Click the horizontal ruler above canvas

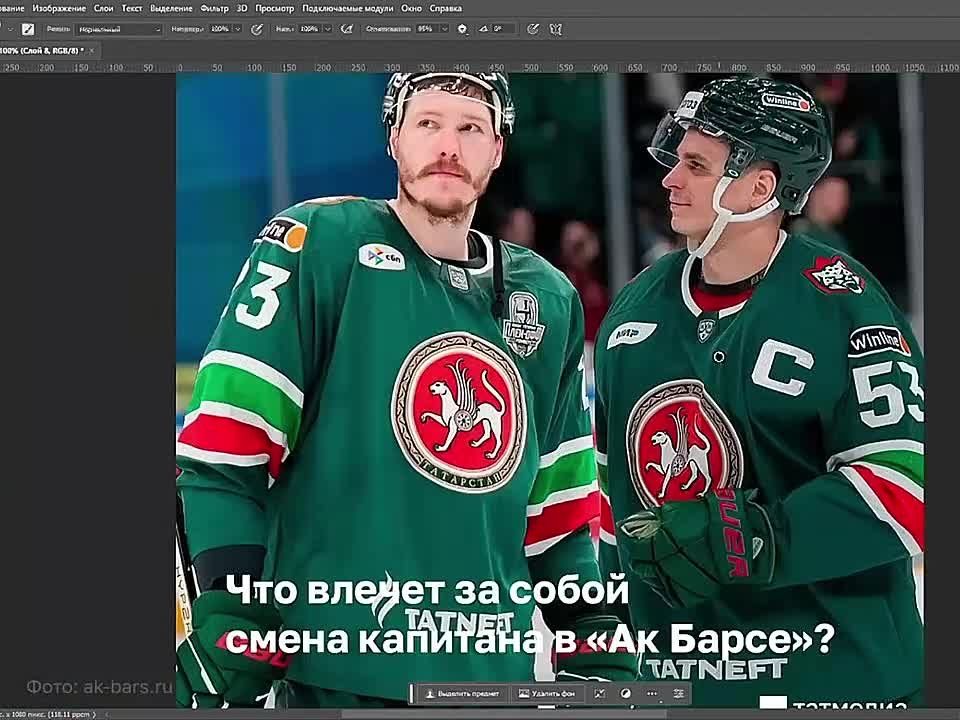click(480, 67)
